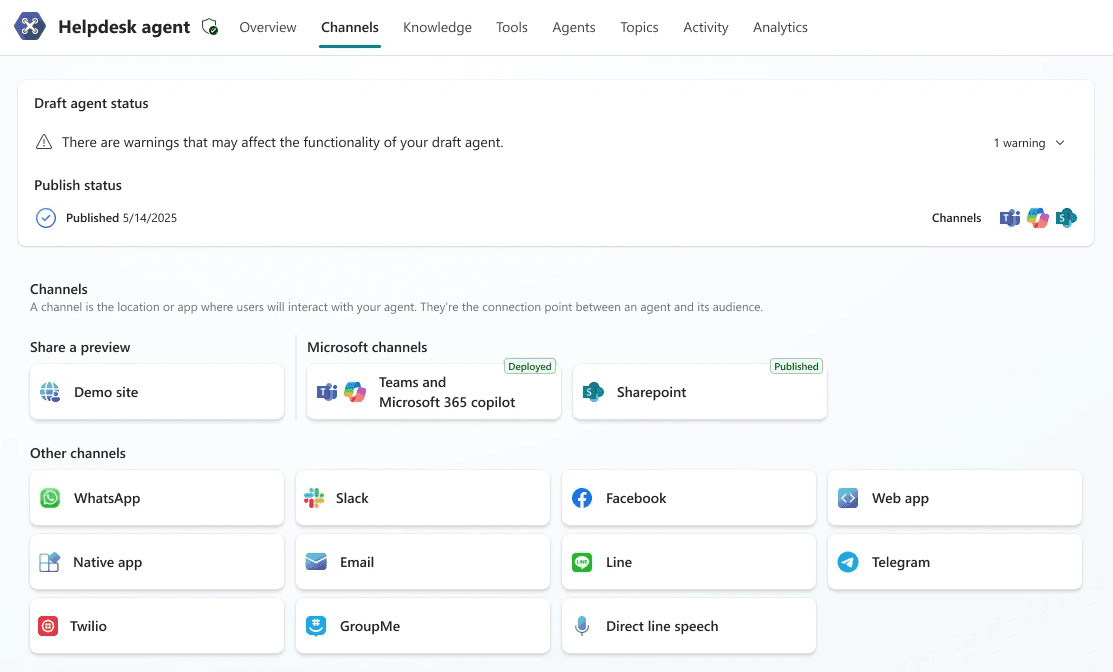Screen dimensions: 1113x672
Task: Open the Direct line speech card
Action: click(x=689, y=626)
